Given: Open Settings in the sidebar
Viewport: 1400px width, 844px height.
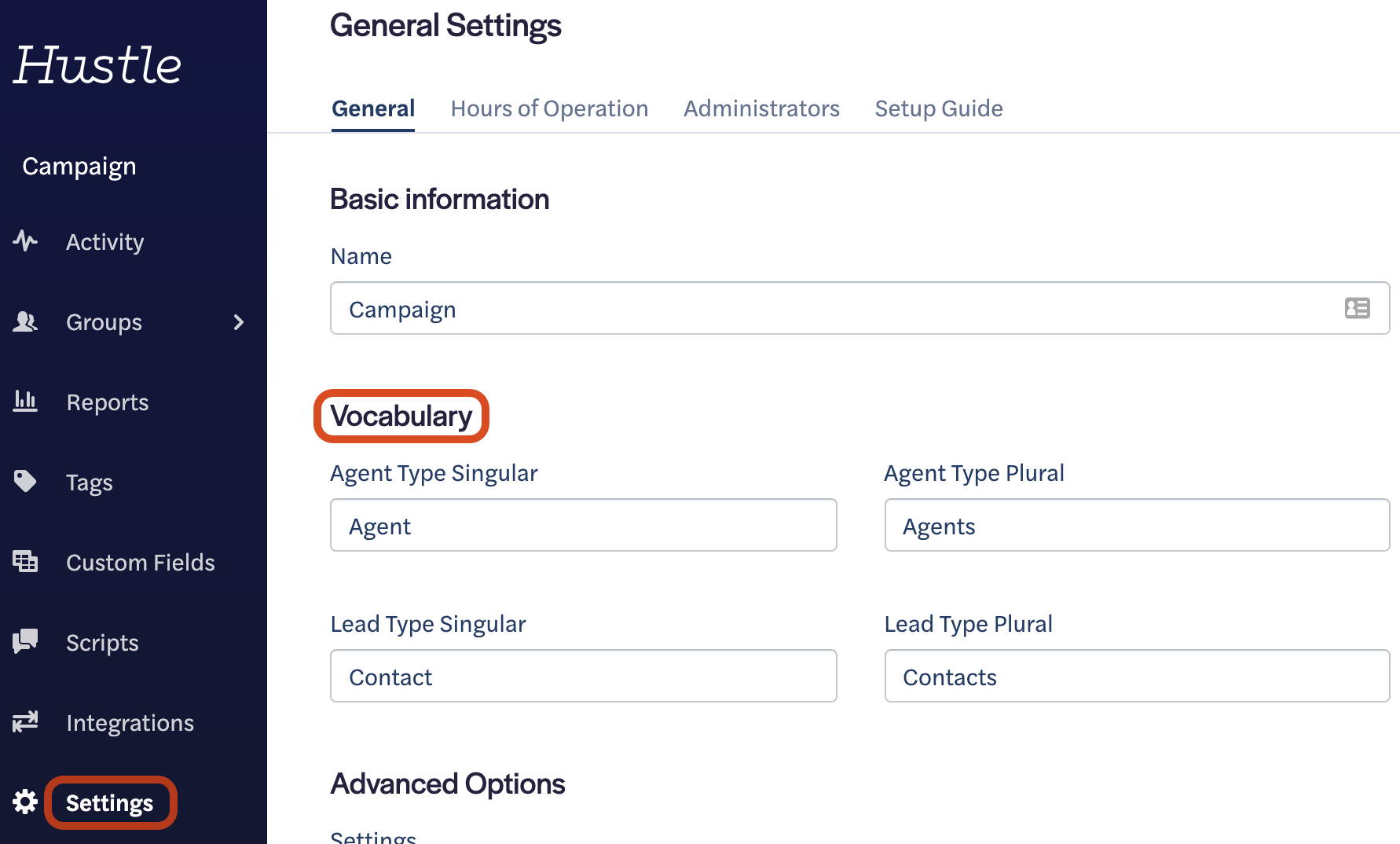Looking at the screenshot, I should [x=110, y=803].
